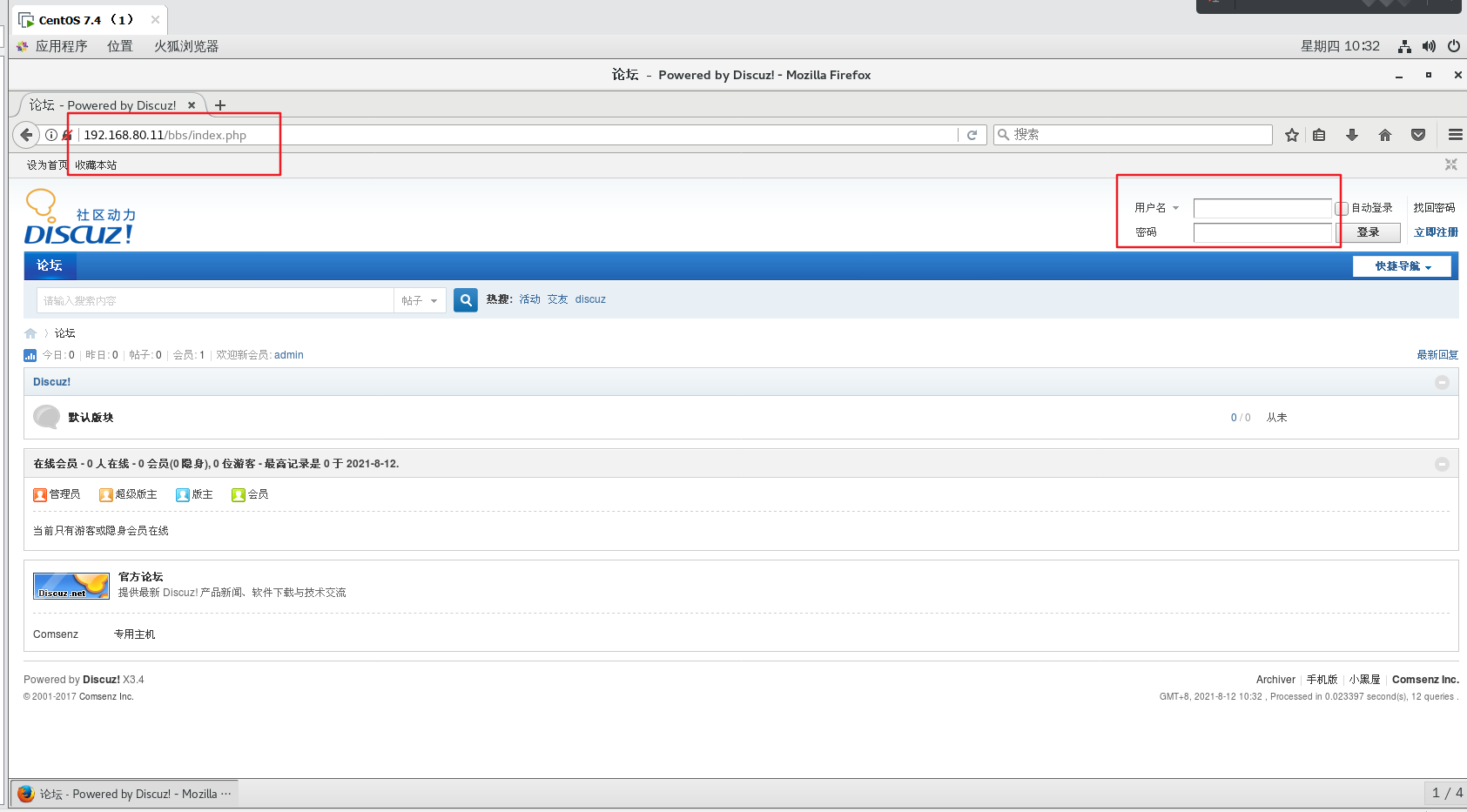Open the 应用程序 menu
This screenshot has width=1467, height=812.
pyautogui.click(x=61, y=46)
